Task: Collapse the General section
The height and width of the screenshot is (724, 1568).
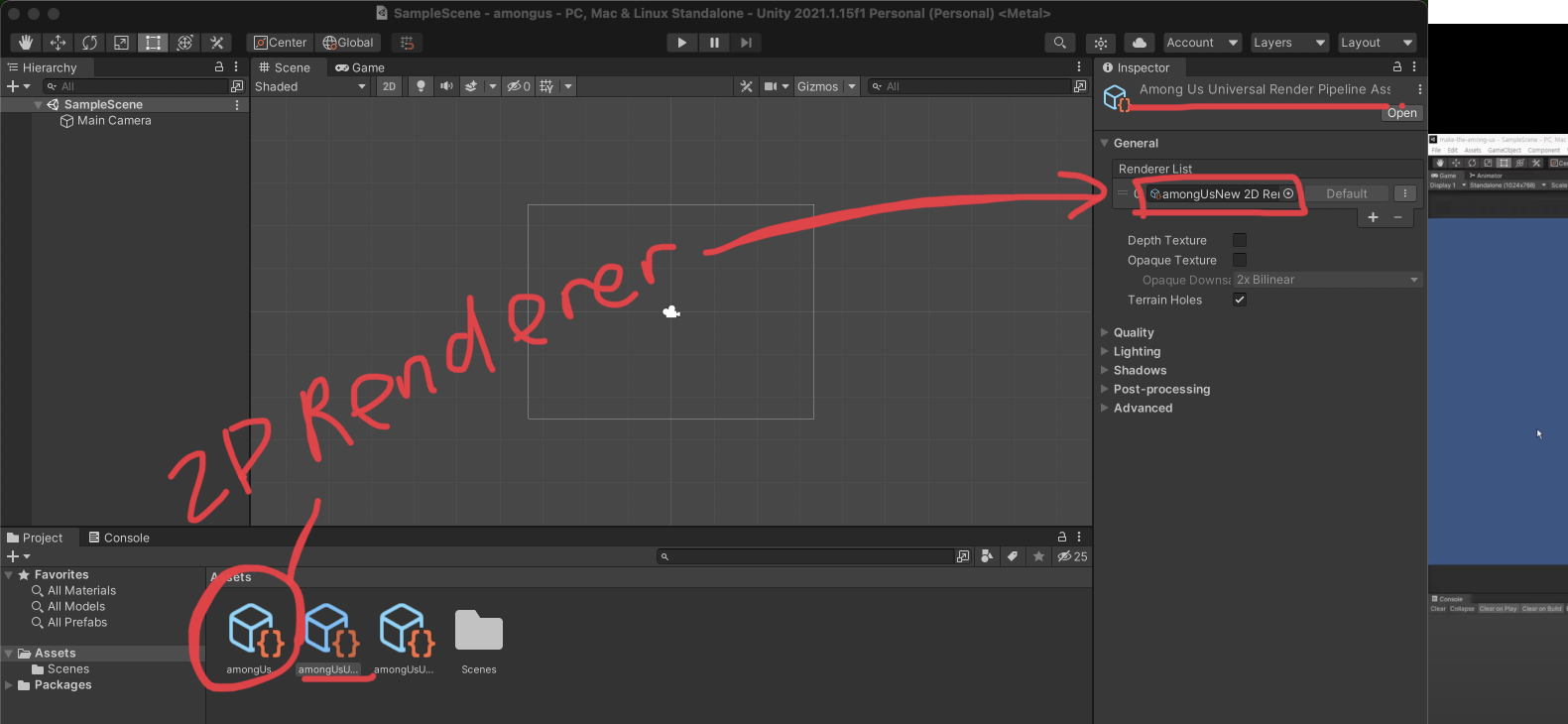Action: tap(1105, 143)
